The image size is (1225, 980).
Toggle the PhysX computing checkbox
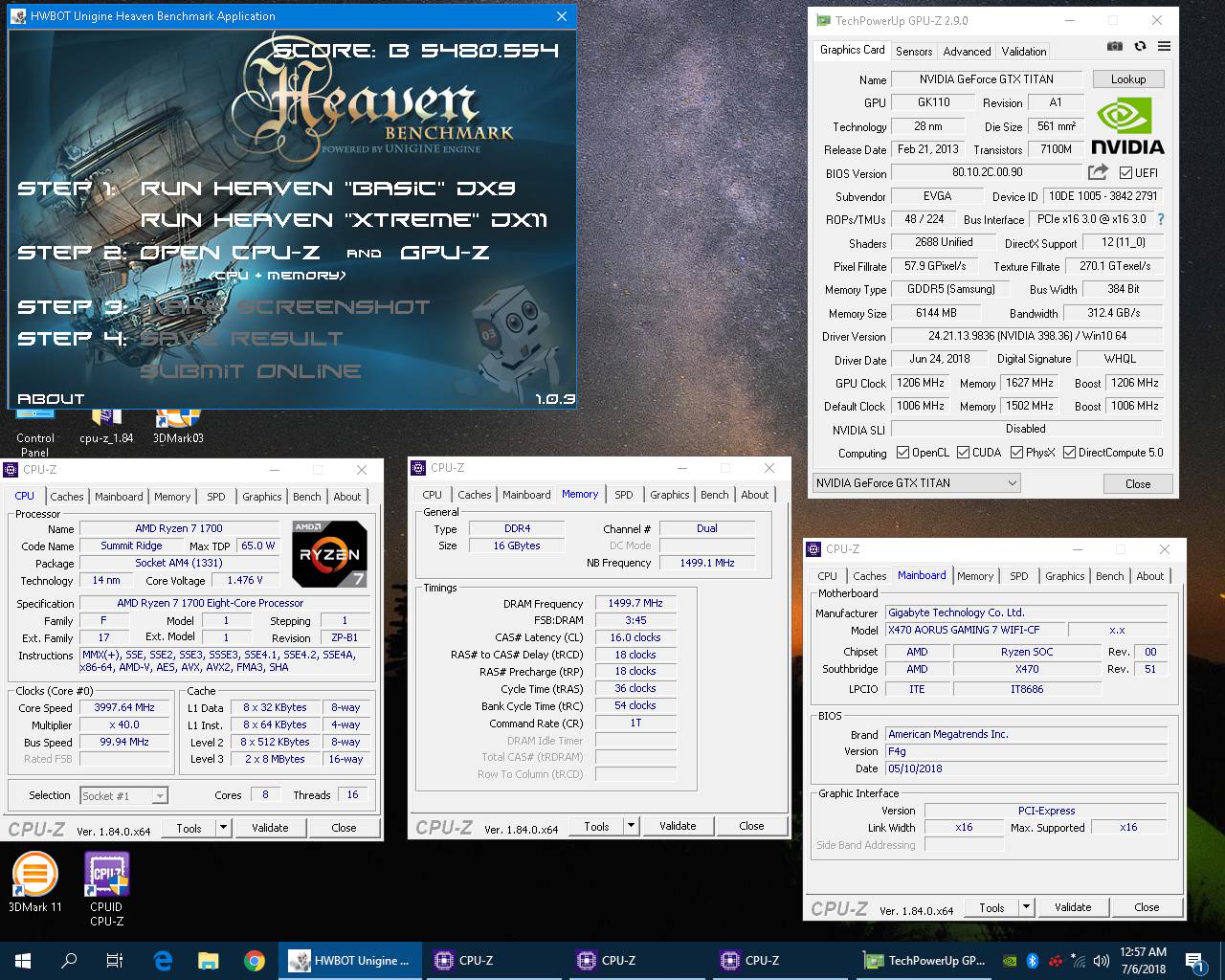1016,453
